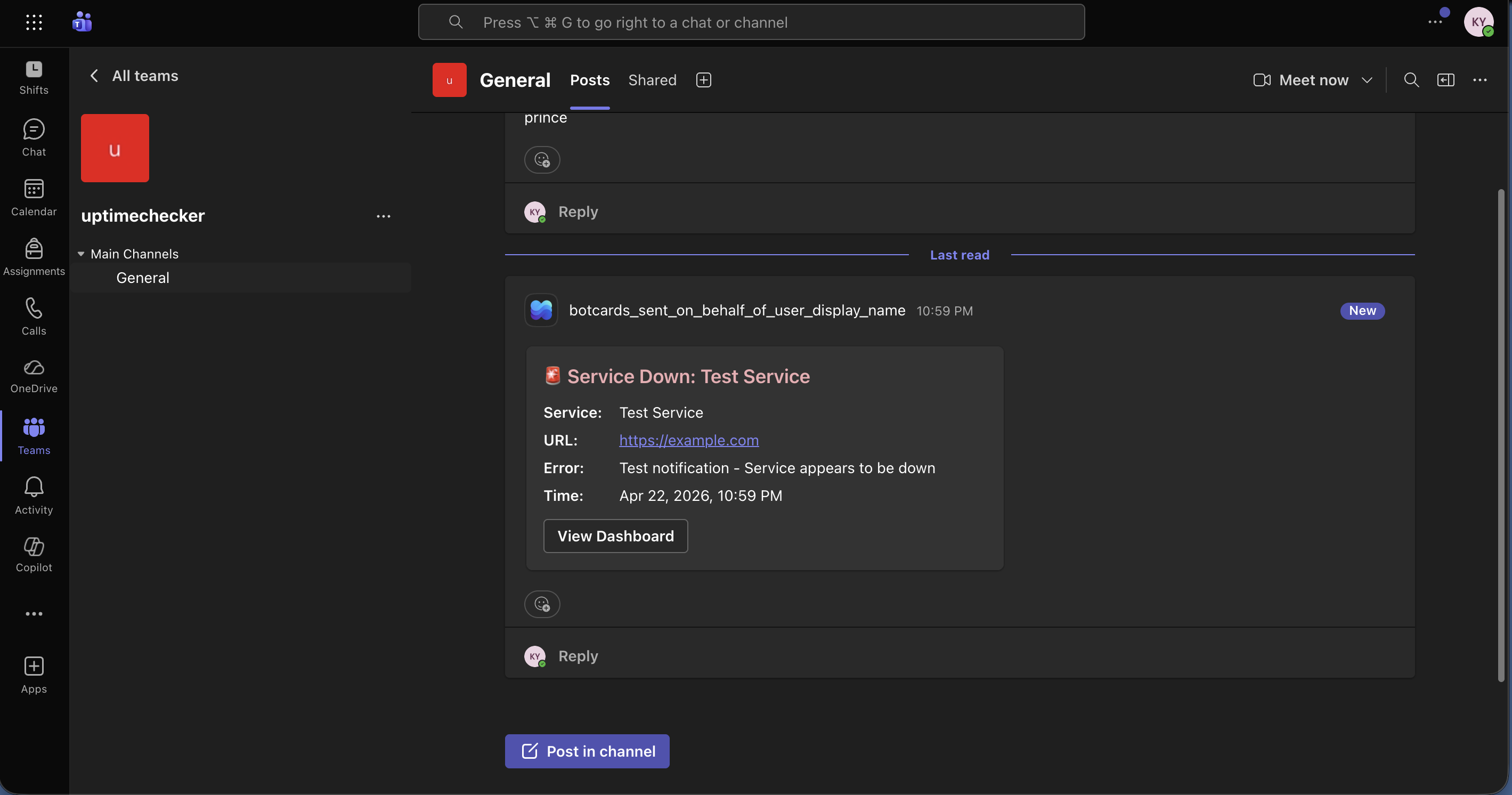Add a new tab with plus icon
This screenshot has width=1512, height=795.
pyautogui.click(x=704, y=80)
